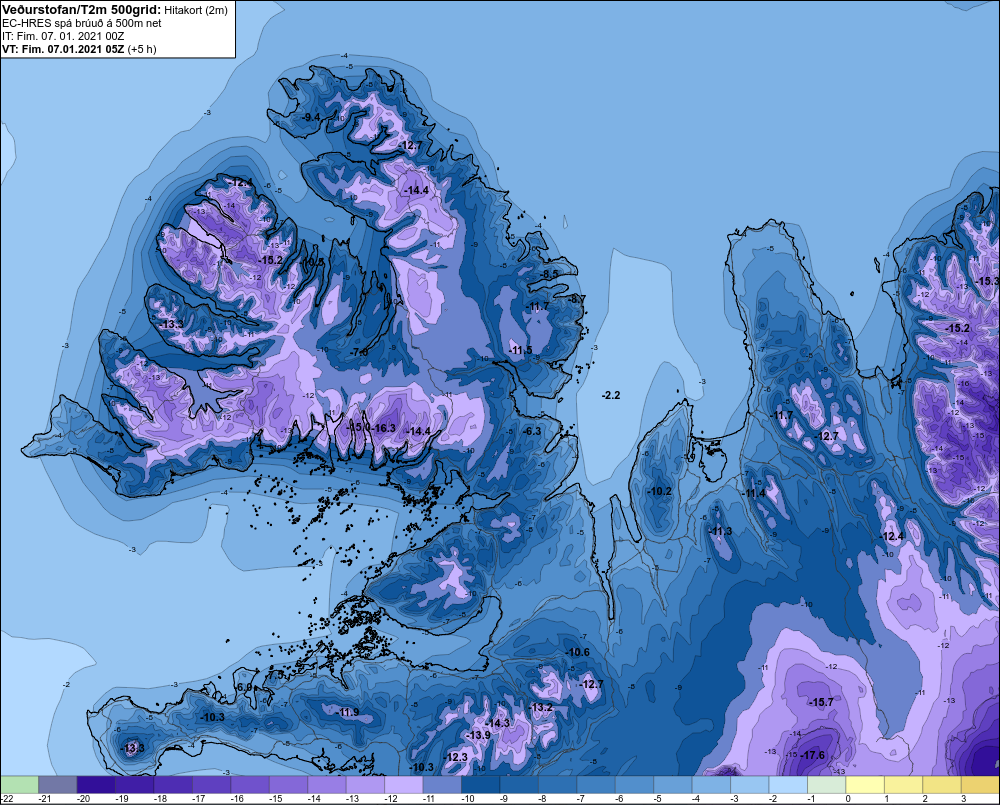Click the legend scale label -2
Image resolution: width=1000 pixels, height=805 pixels.
point(773,799)
